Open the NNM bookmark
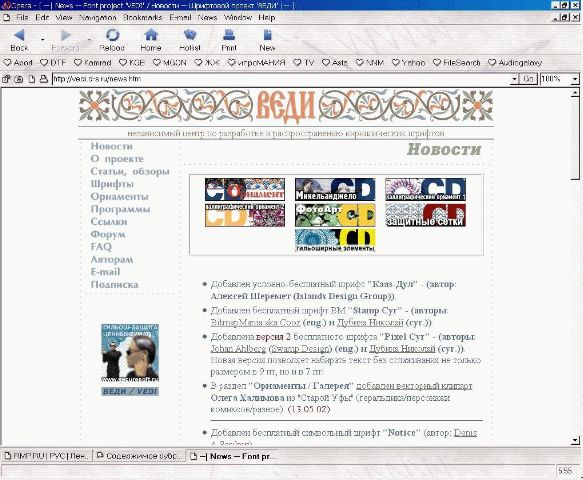This screenshot has height=480, width=583. pos(370,63)
